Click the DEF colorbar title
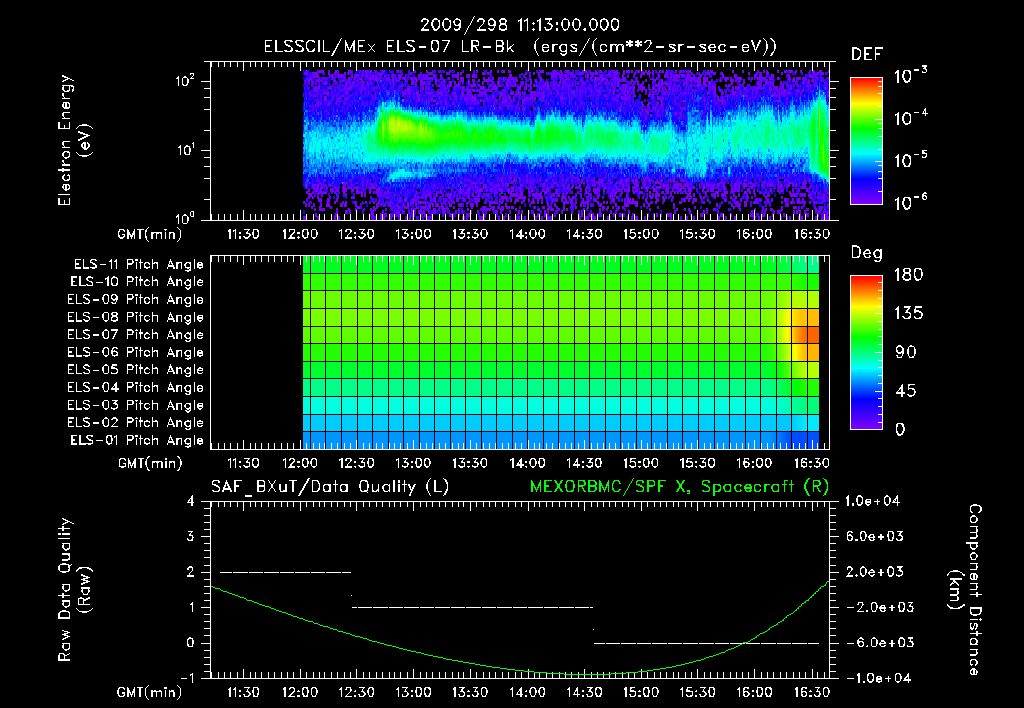 [x=867, y=55]
